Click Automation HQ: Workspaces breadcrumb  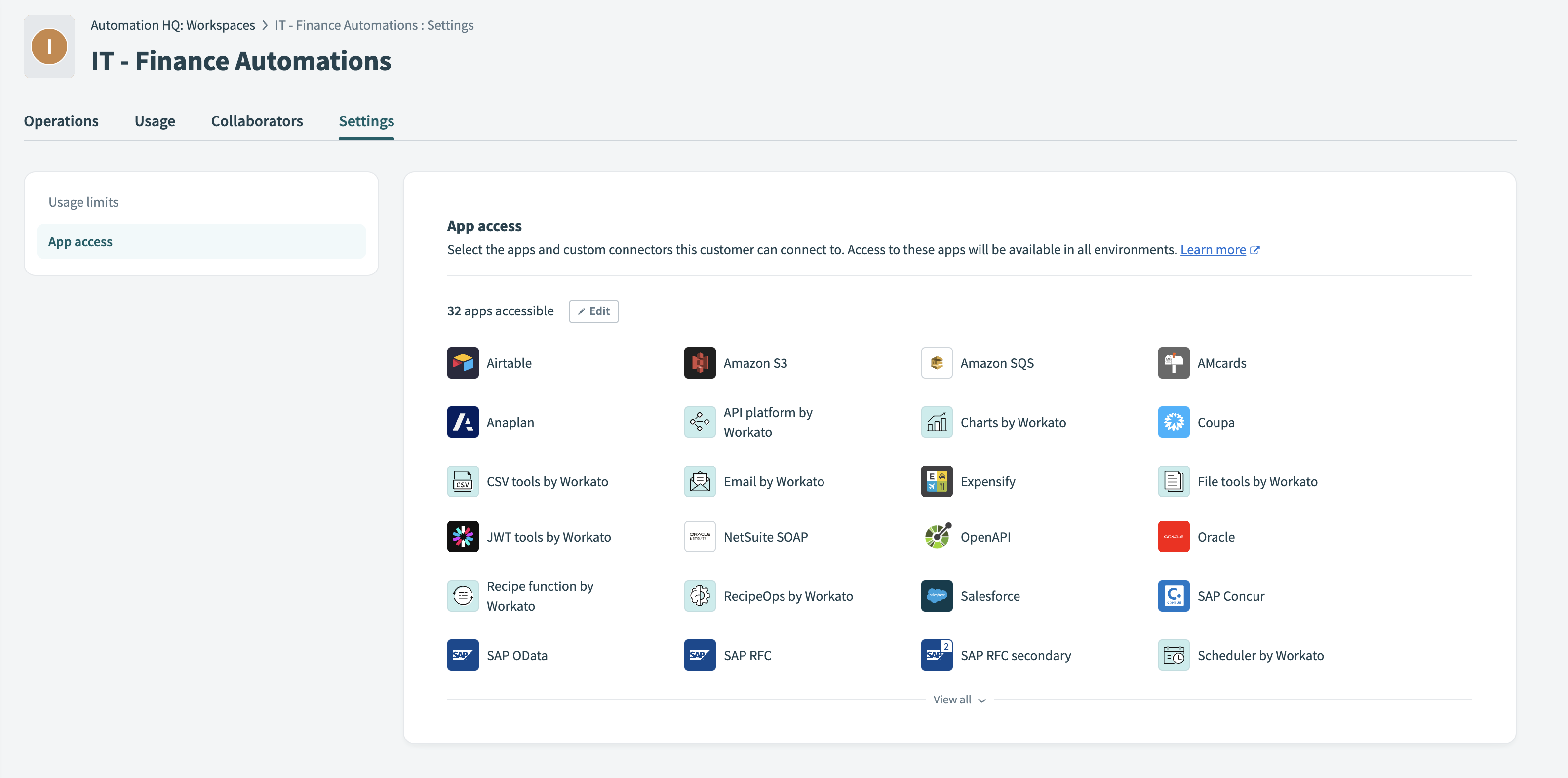coord(173,25)
